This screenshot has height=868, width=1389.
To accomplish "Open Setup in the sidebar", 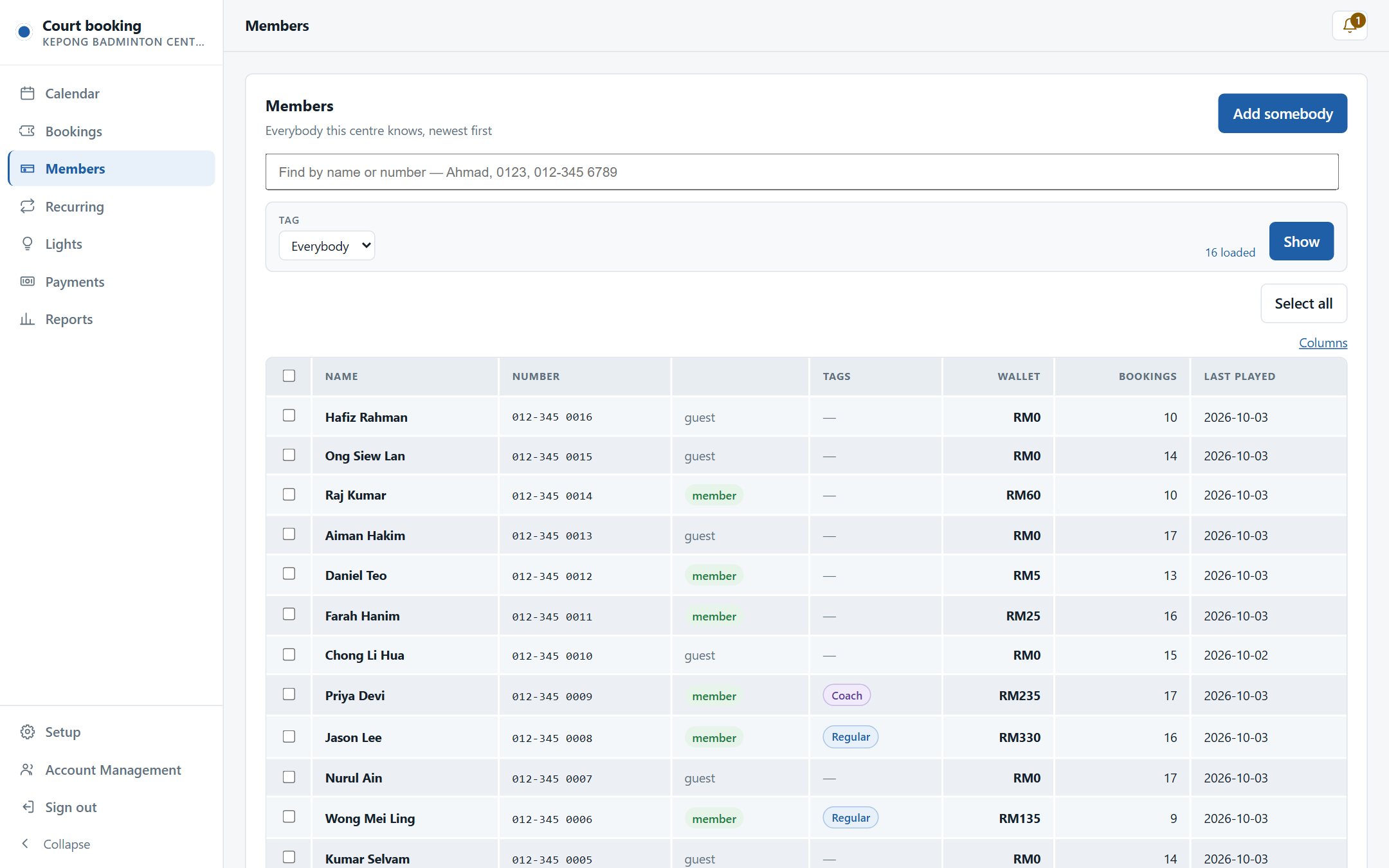I will pyautogui.click(x=111, y=732).
